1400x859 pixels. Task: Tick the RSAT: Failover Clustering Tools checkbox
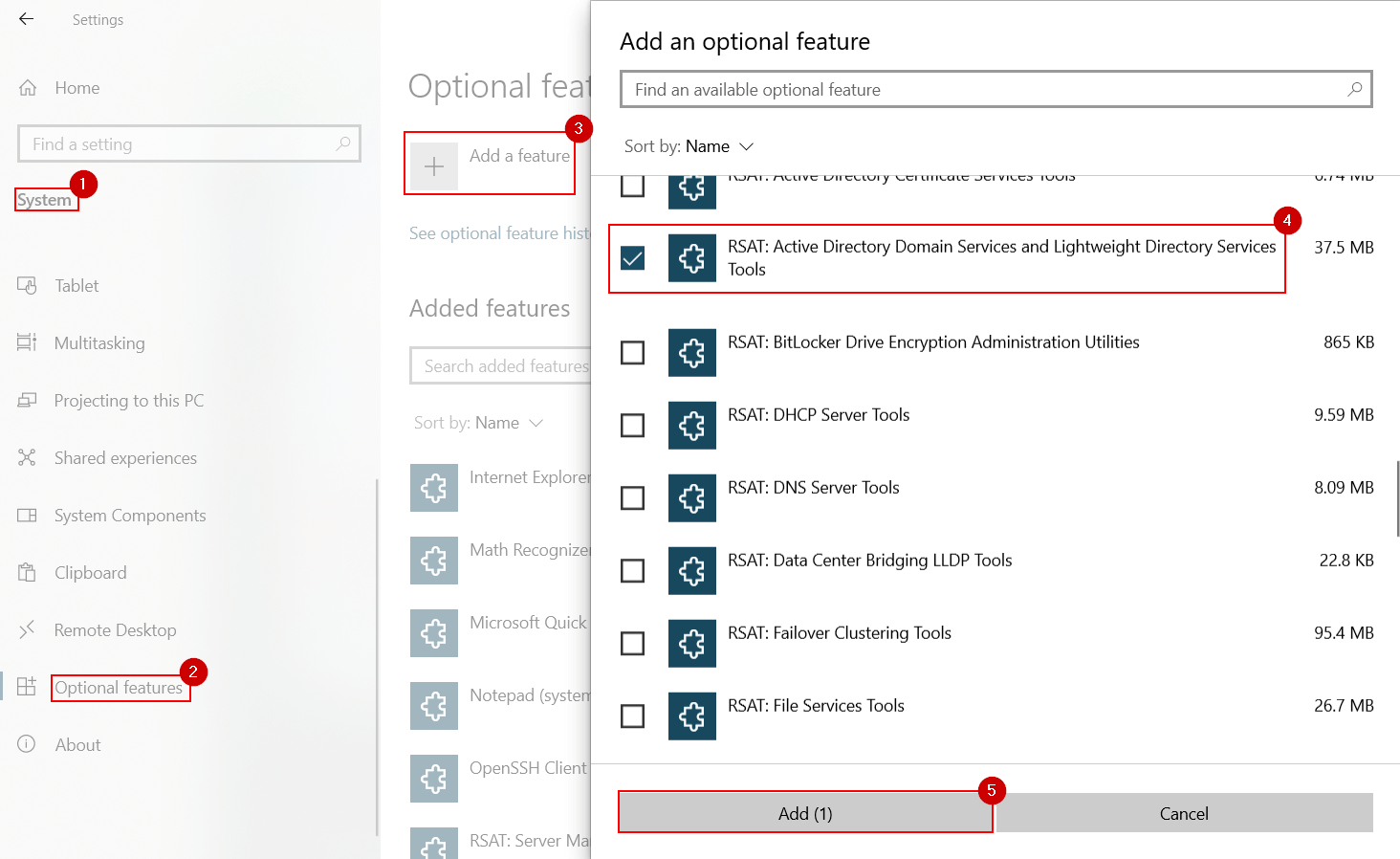point(632,644)
